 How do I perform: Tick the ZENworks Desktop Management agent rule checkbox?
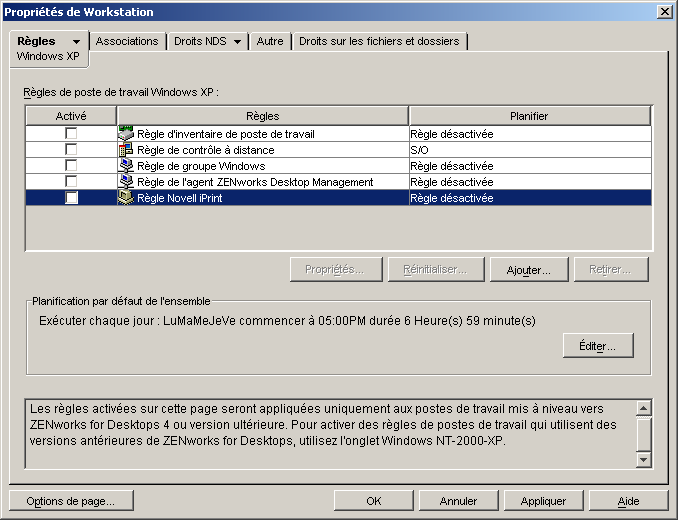[71, 182]
